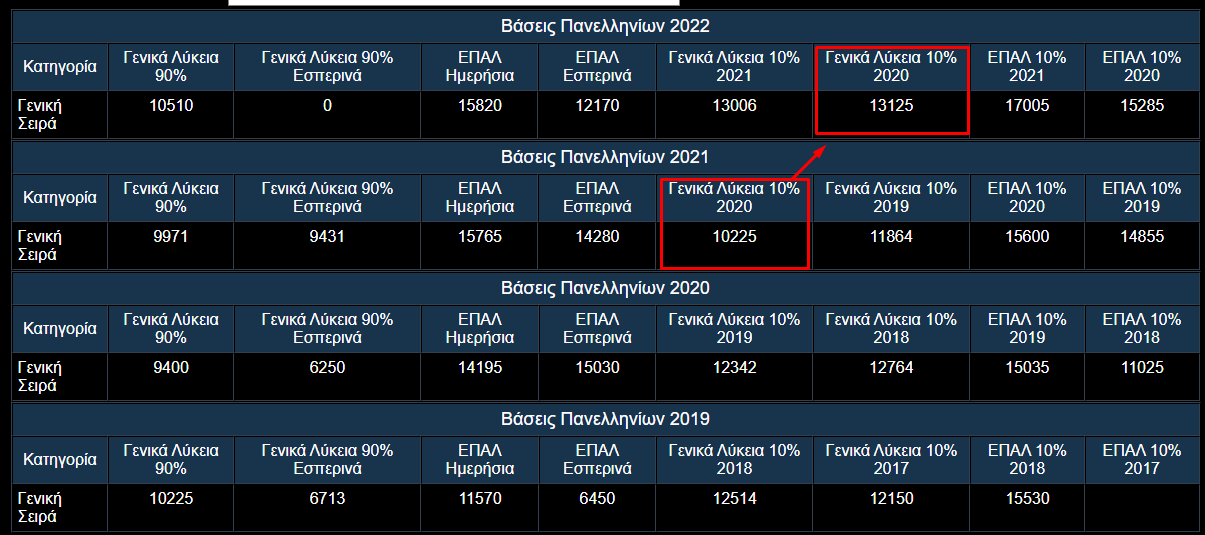The height and width of the screenshot is (535, 1205).
Task: Click the 'Βάσεις Πανελληνίων 2020' table title
Action: (x=604, y=288)
